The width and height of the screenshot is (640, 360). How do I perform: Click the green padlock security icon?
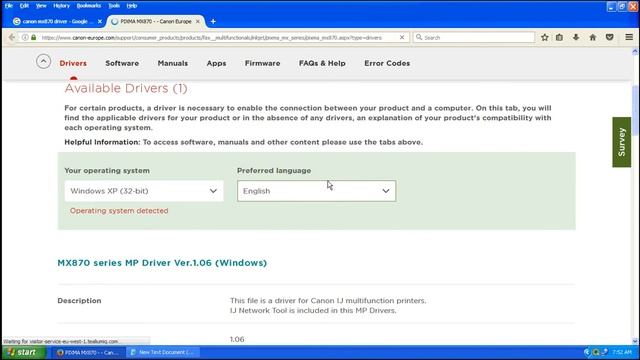point(34,37)
